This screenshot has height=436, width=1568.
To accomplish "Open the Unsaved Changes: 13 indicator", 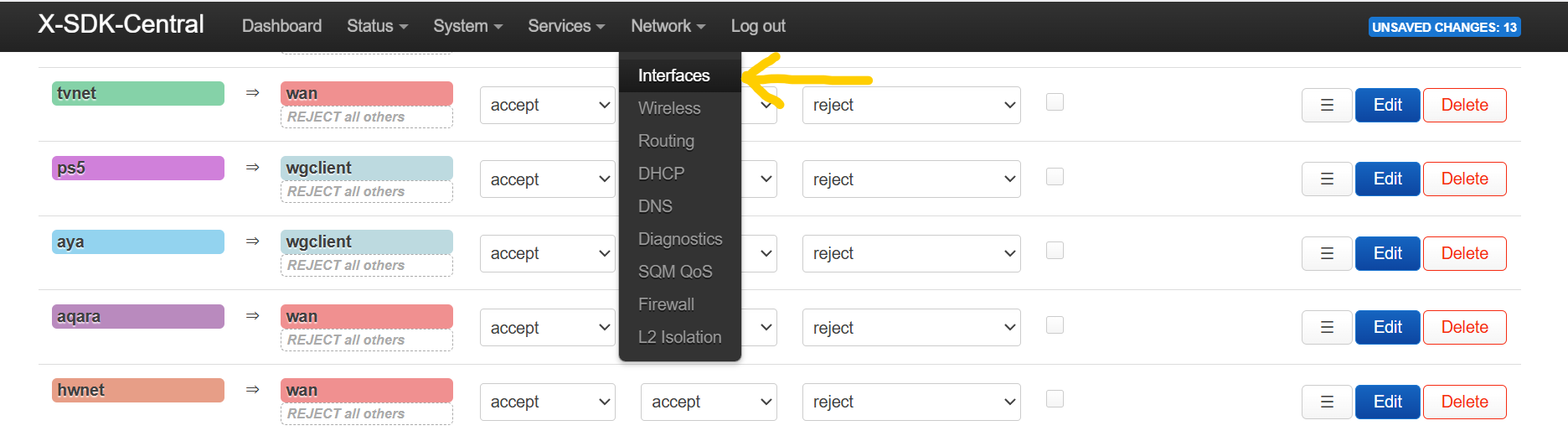I will pyautogui.click(x=1444, y=27).
